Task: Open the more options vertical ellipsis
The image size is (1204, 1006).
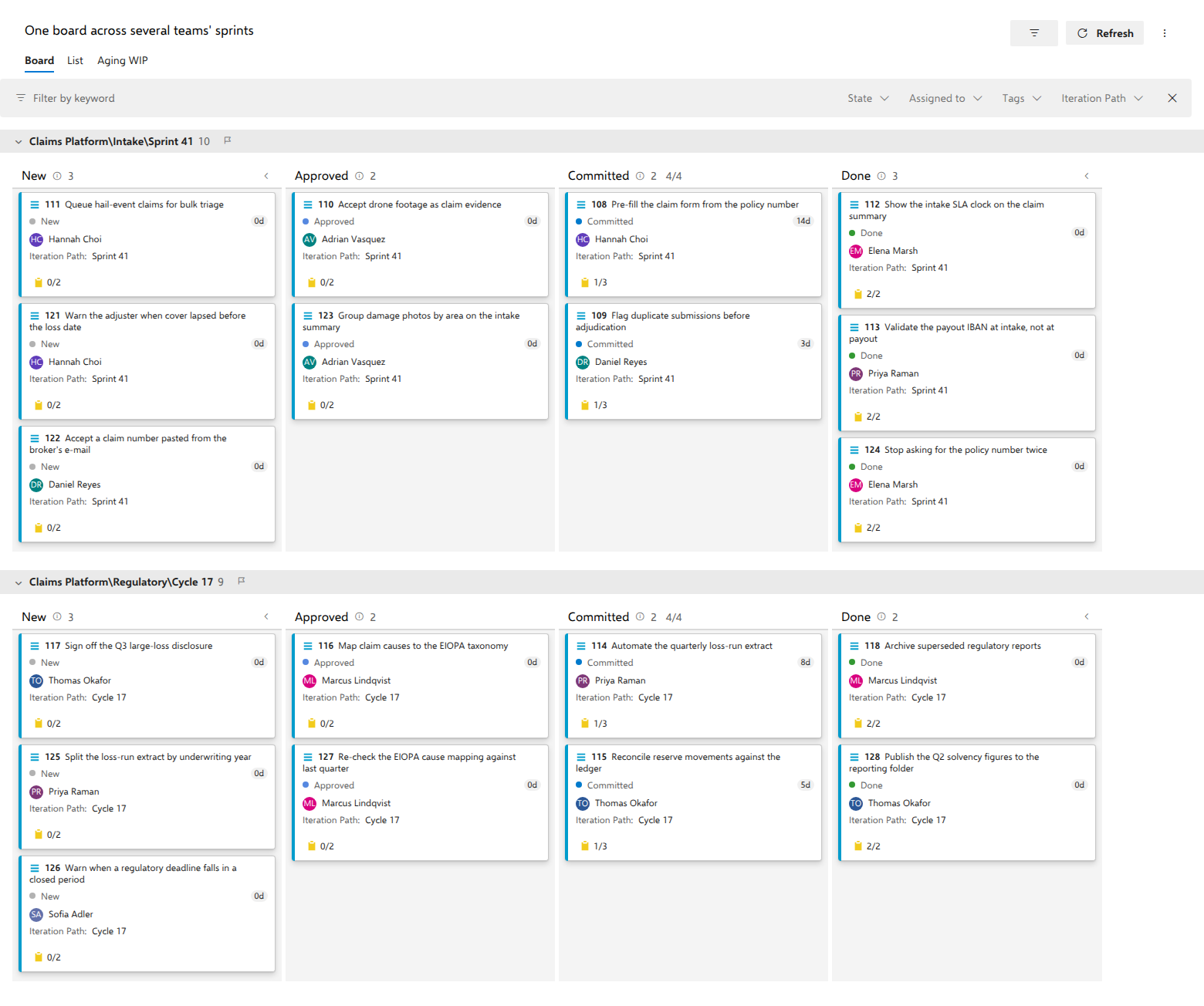Action: [1164, 33]
